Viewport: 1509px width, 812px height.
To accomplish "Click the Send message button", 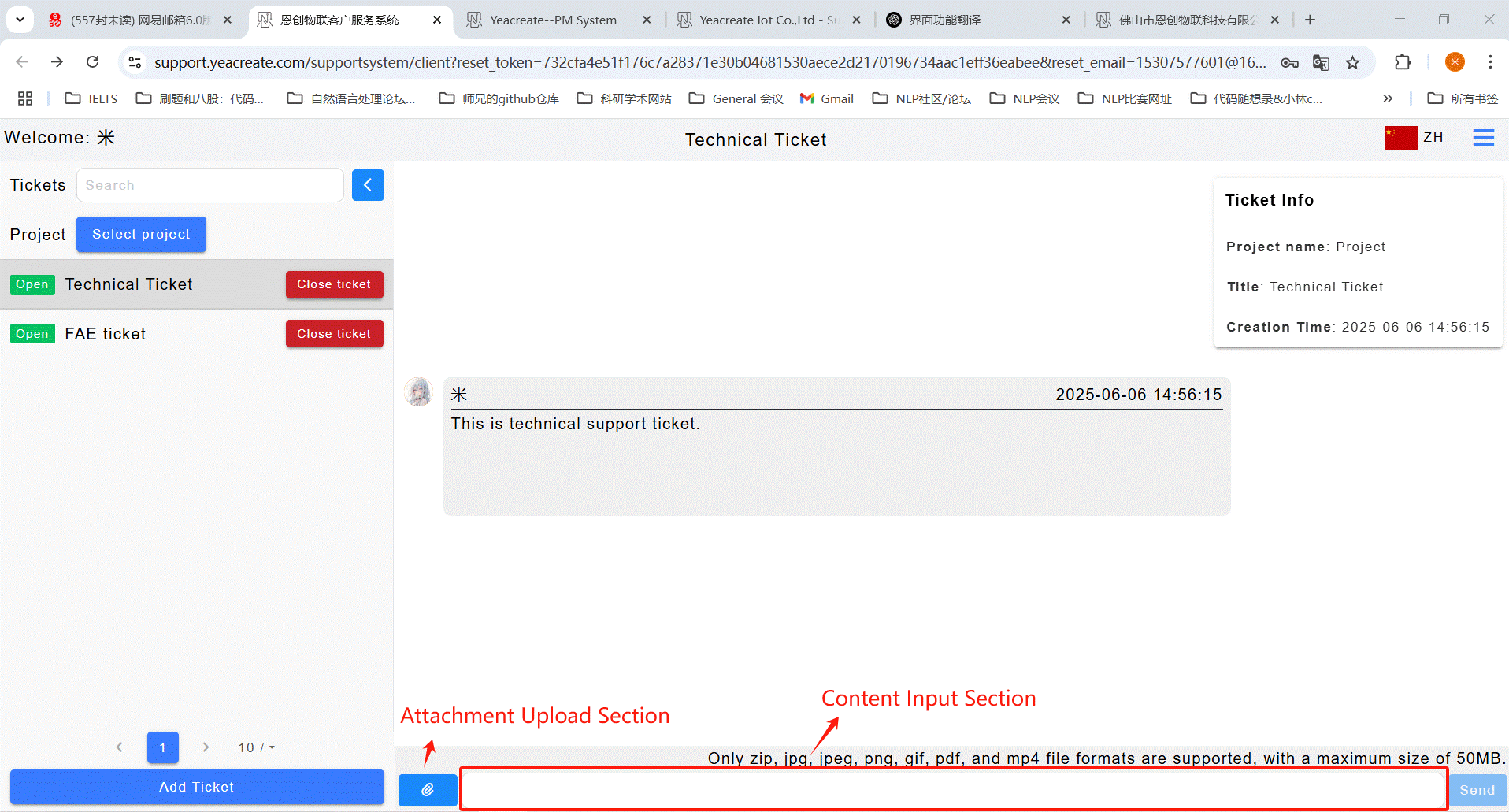I will (x=1477, y=790).
